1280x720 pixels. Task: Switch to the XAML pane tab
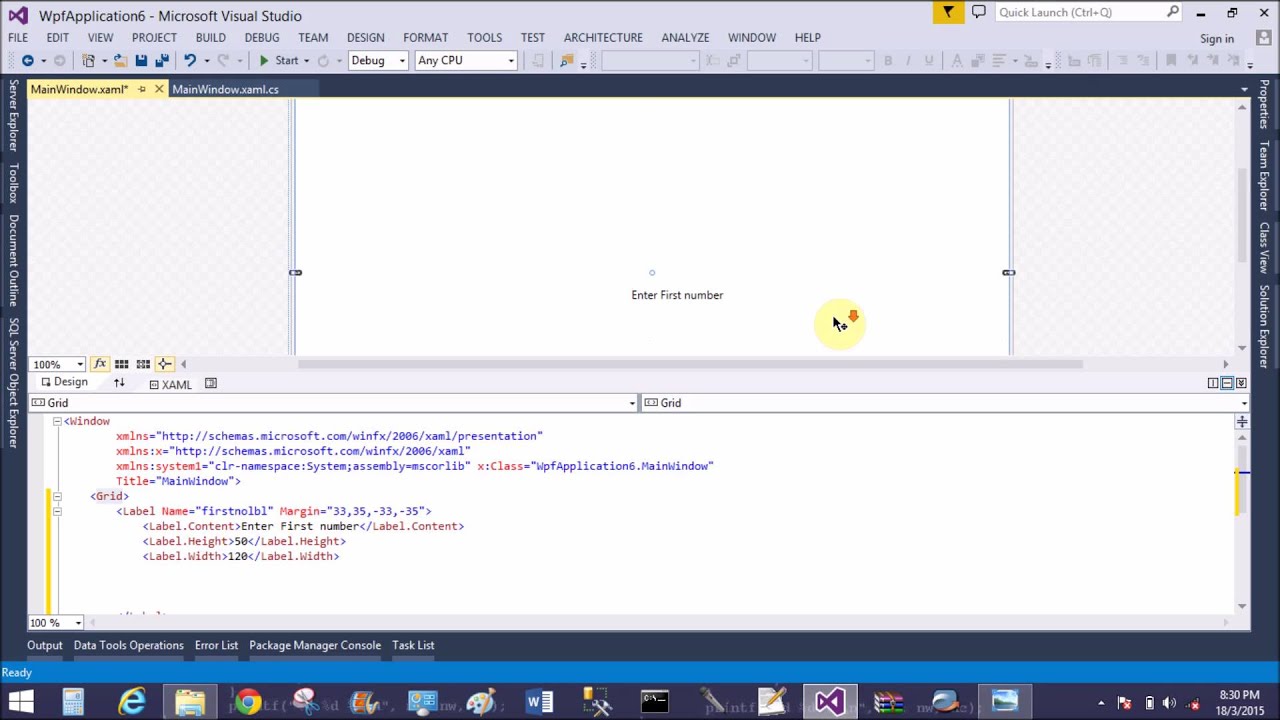[170, 384]
